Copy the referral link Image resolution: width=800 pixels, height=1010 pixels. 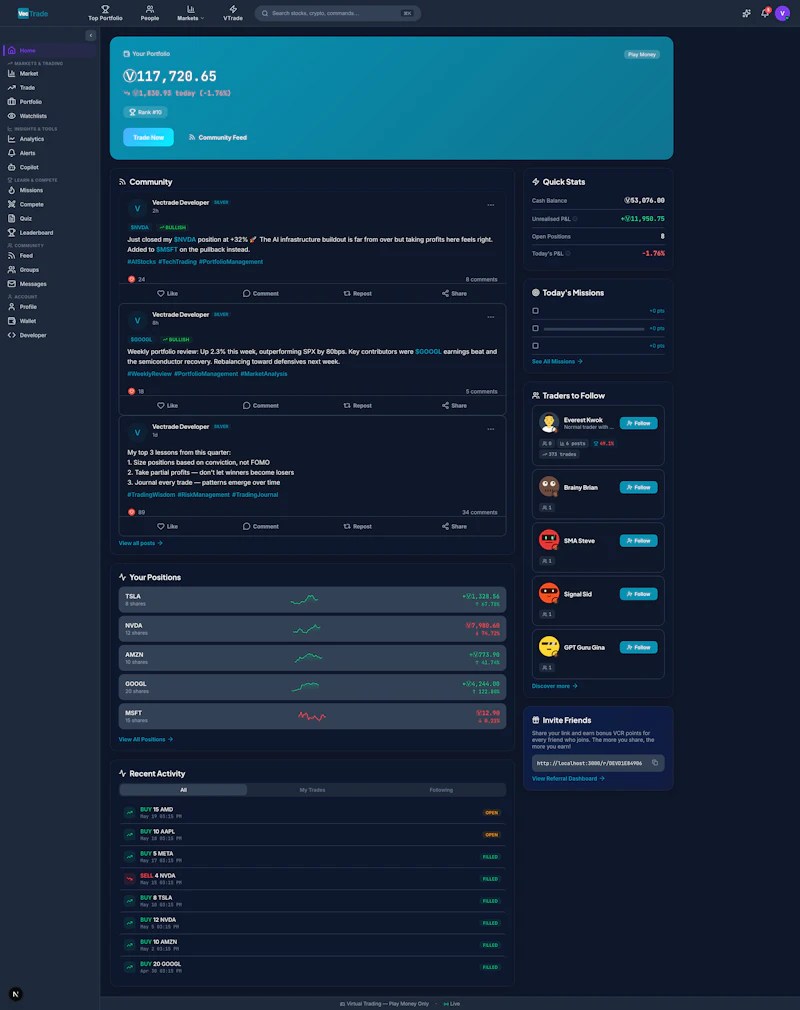coord(655,763)
